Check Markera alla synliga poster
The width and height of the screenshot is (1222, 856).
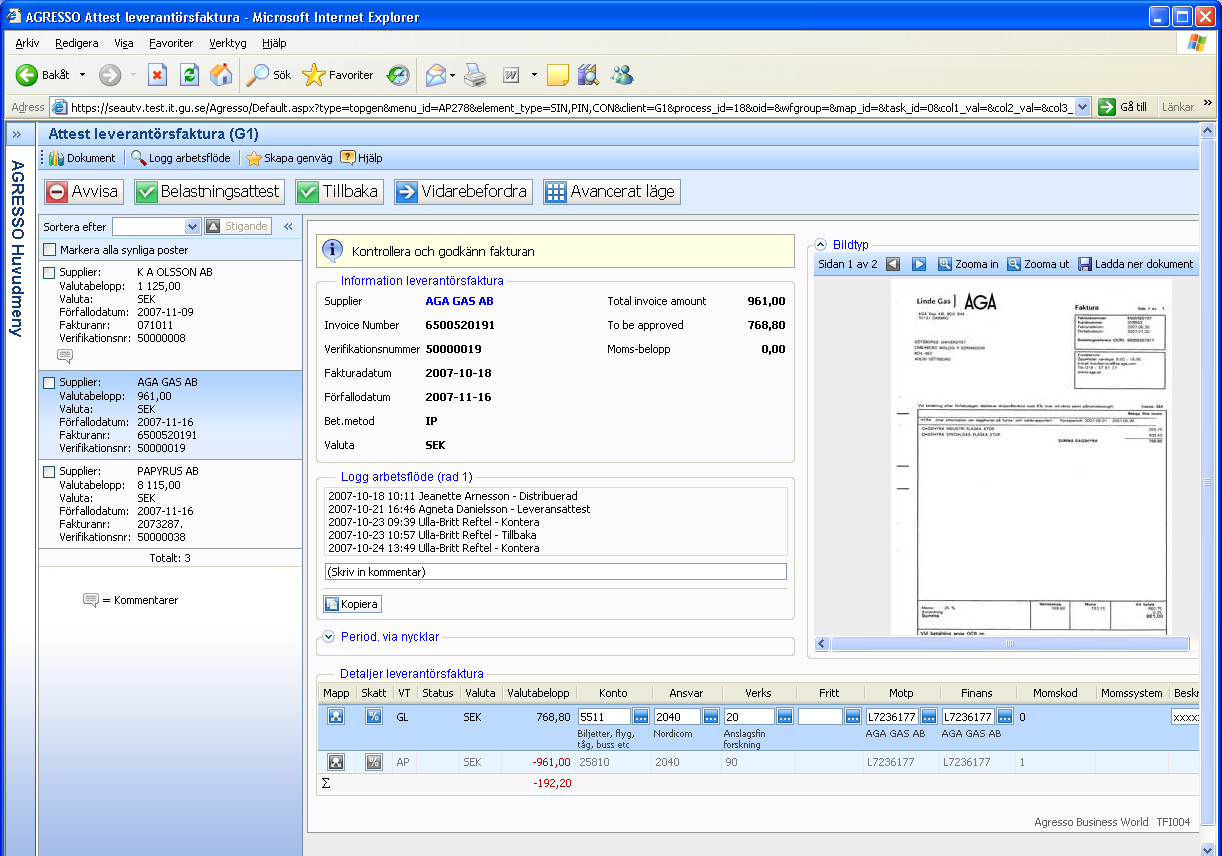[50, 250]
